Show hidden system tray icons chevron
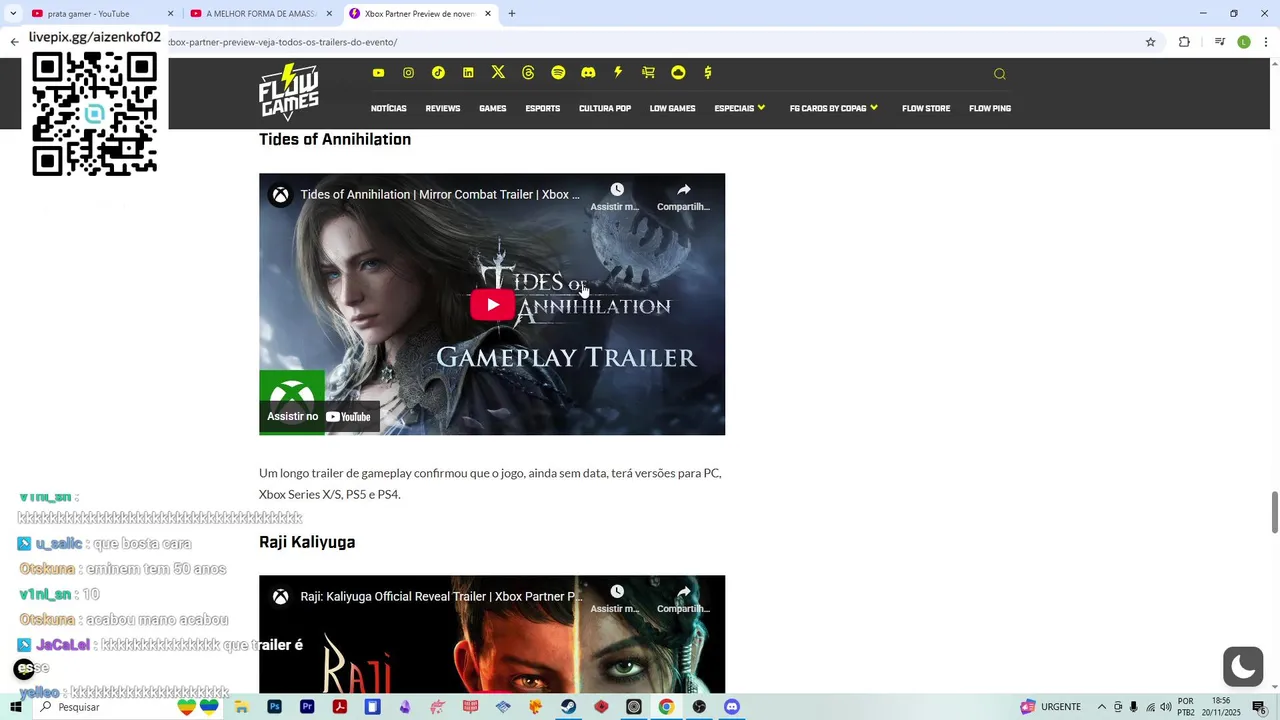The image size is (1280, 720). 1102,707
